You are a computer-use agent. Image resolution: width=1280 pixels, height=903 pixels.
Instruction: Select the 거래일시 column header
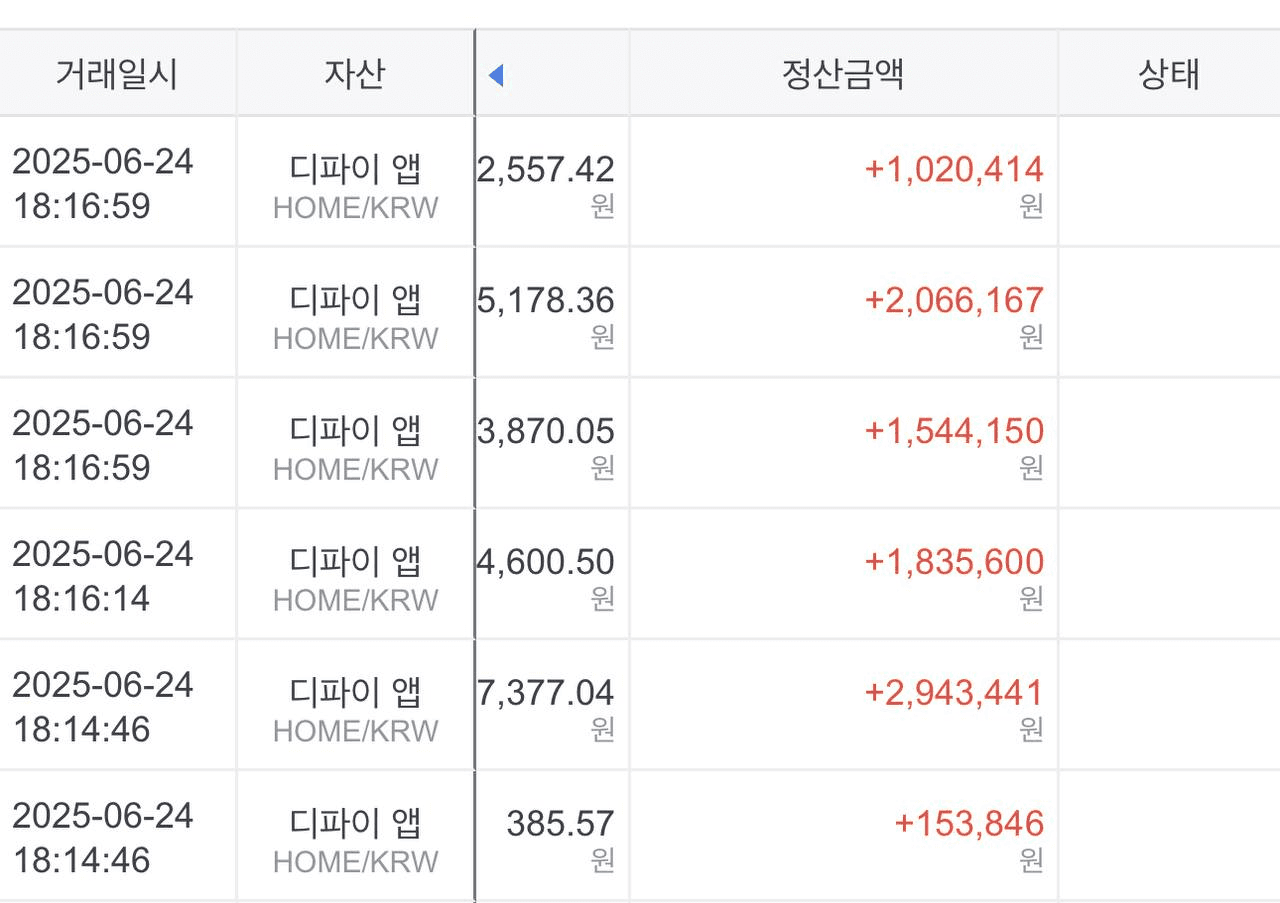(117, 74)
